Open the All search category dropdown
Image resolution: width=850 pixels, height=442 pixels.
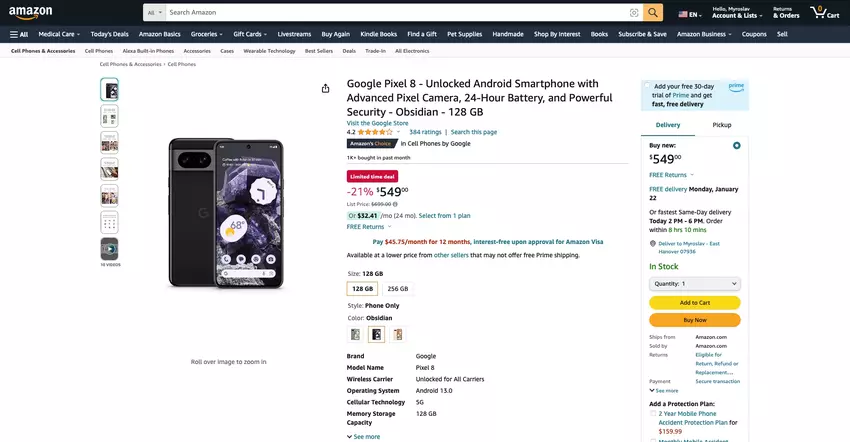pos(154,13)
